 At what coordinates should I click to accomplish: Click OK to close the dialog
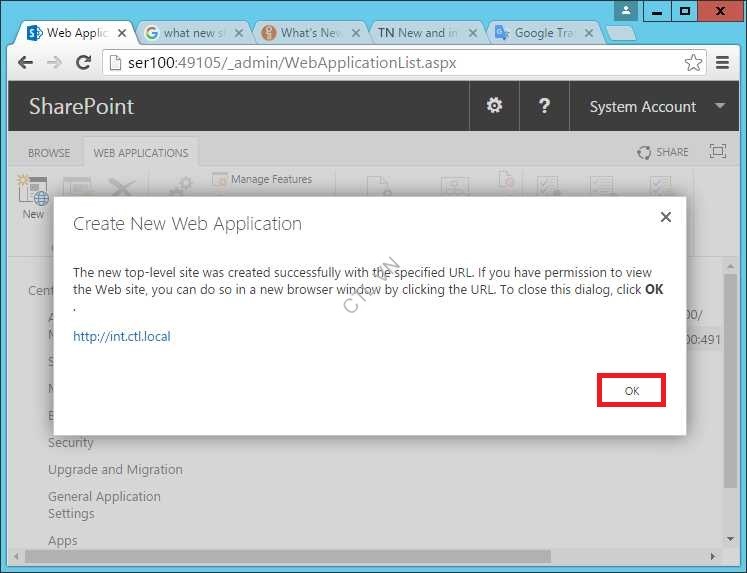(x=631, y=391)
